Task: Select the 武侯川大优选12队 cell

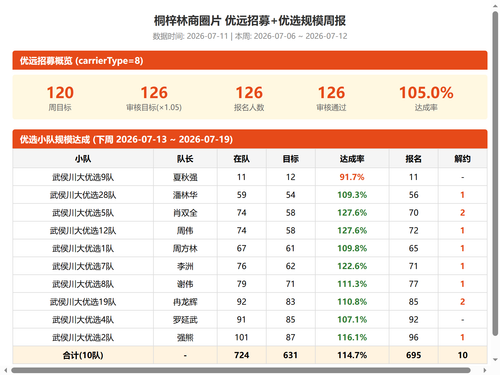Action: (x=83, y=230)
